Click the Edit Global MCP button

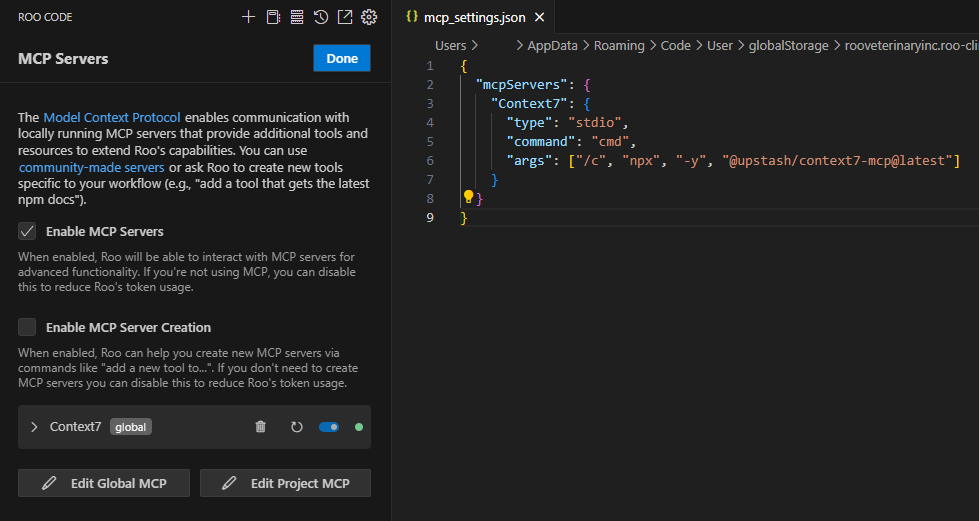(x=104, y=483)
